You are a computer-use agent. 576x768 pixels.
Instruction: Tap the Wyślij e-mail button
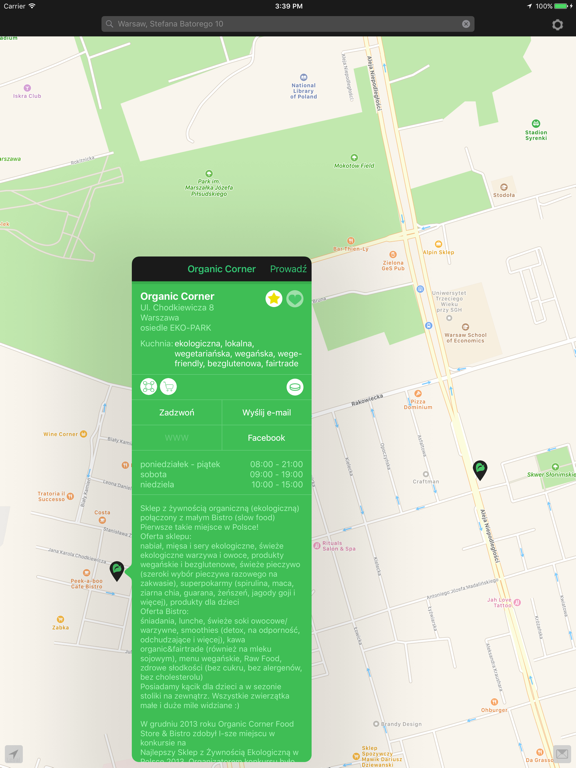(x=267, y=412)
